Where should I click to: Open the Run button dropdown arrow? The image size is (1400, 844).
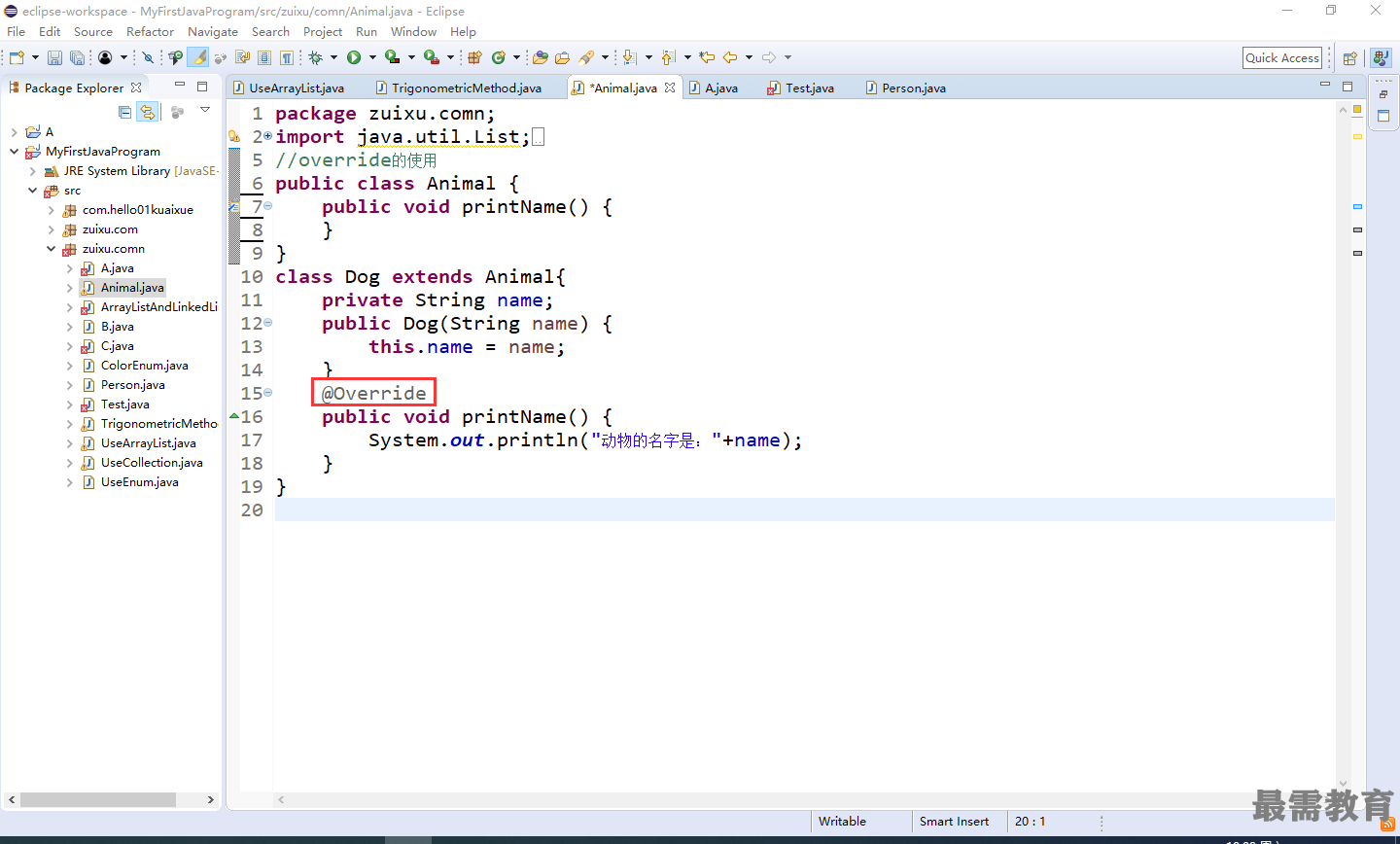(372, 58)
